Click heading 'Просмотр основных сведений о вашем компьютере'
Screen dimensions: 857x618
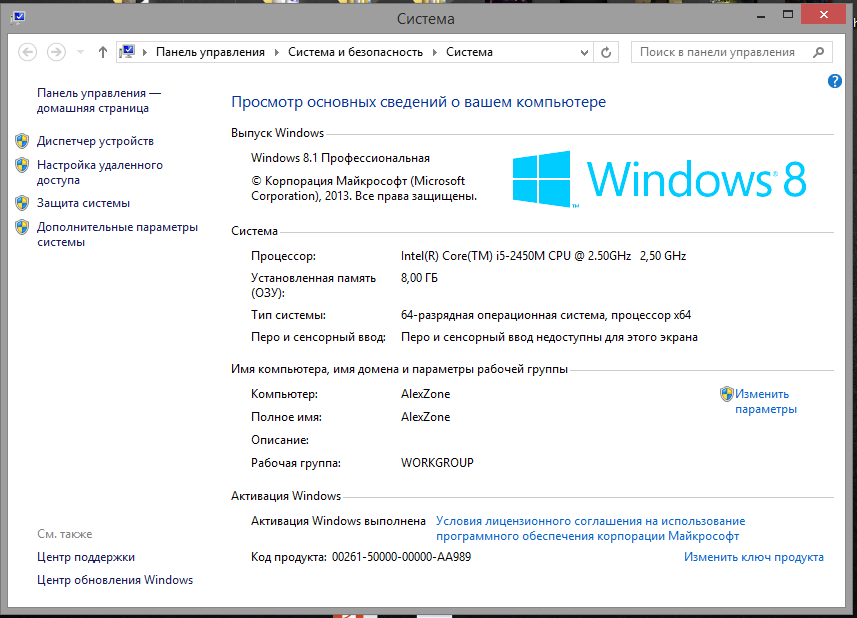coord(419,102)
